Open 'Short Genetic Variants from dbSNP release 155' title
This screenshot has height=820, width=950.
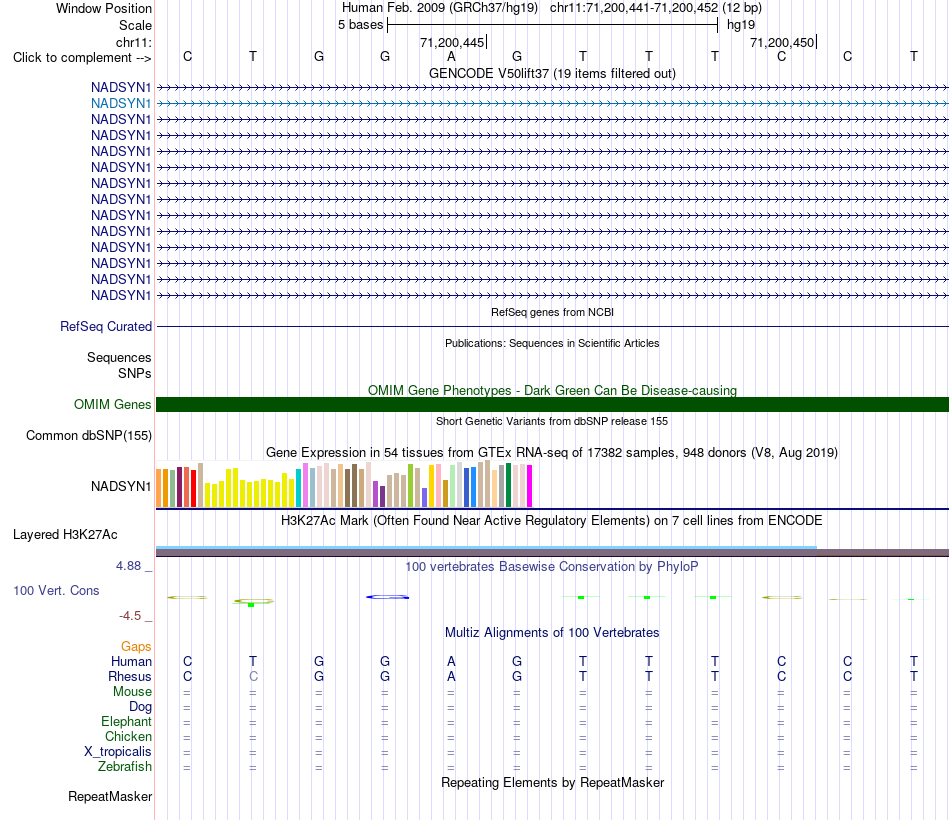[552, 421]
